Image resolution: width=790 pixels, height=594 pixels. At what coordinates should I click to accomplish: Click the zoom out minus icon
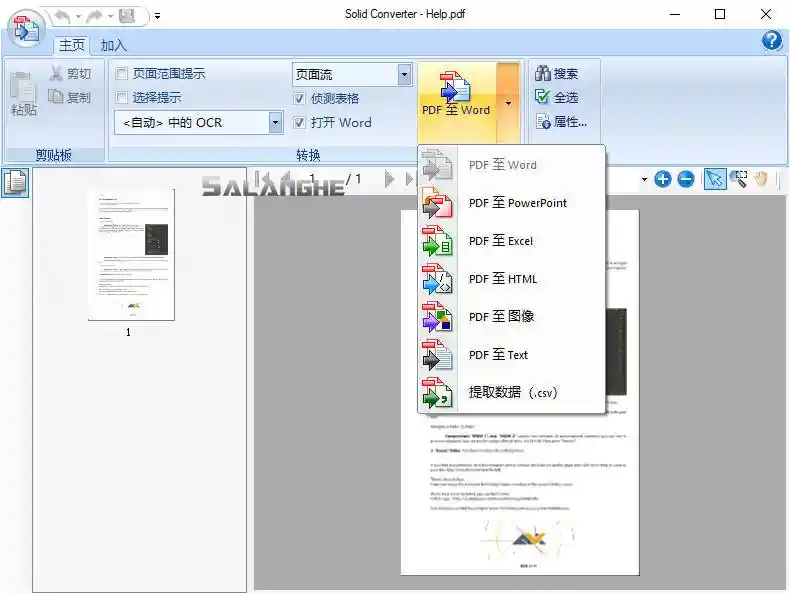[686, 179]
